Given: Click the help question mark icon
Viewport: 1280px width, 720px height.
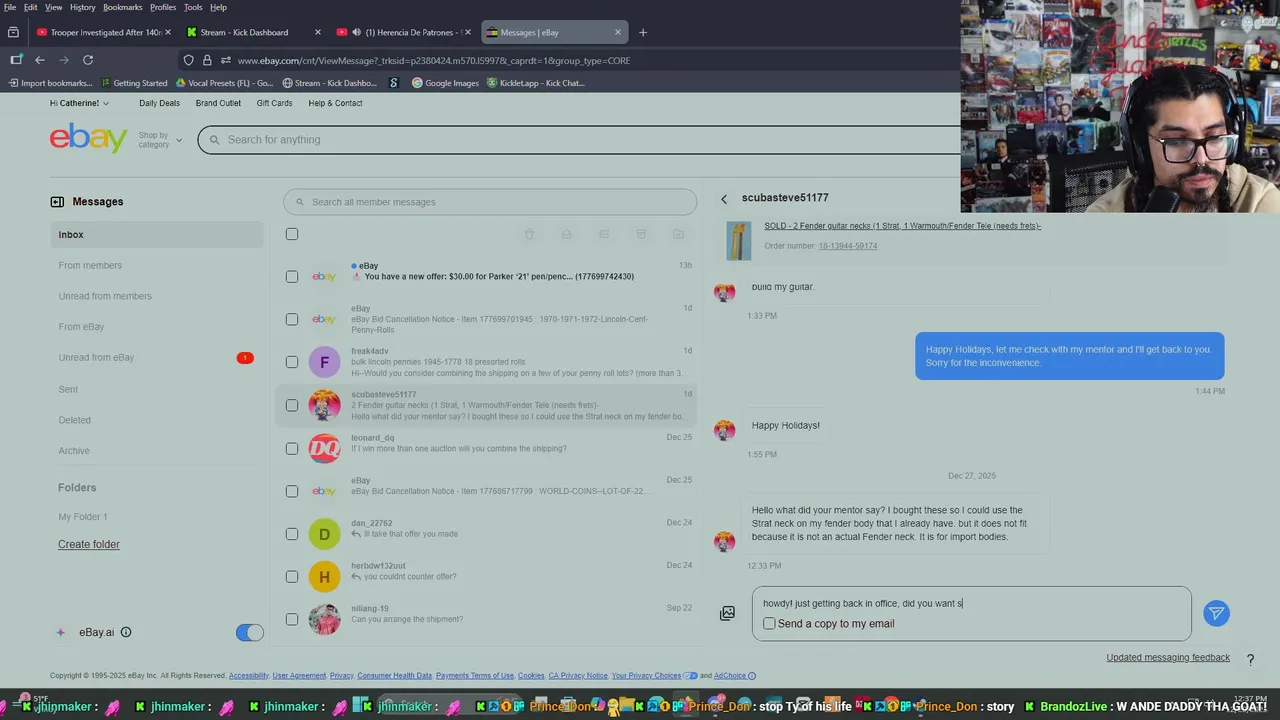Looking at the screenshot, I should click(1250, 659).
